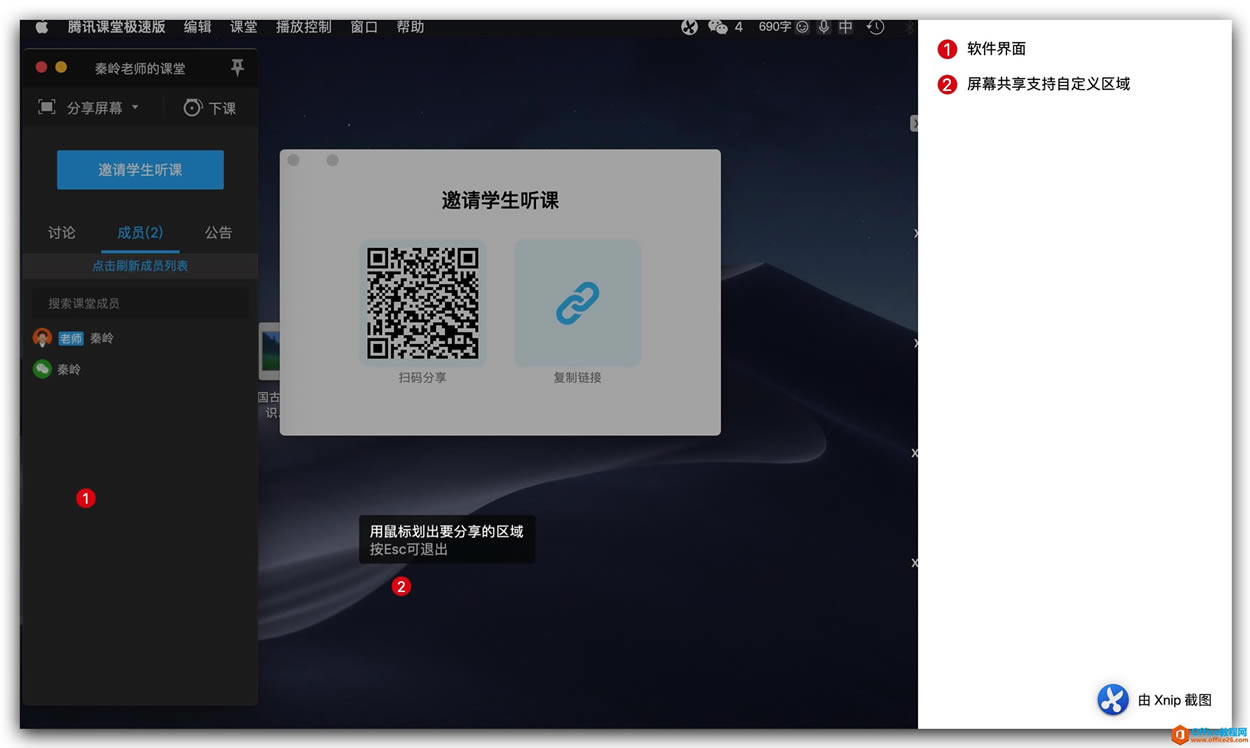Open the 播放控制 menu

click(304, 27)
